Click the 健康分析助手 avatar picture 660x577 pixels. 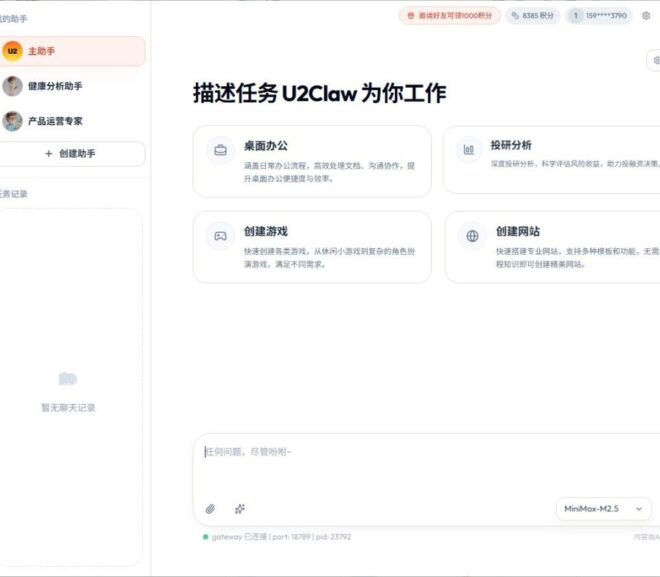12,86
